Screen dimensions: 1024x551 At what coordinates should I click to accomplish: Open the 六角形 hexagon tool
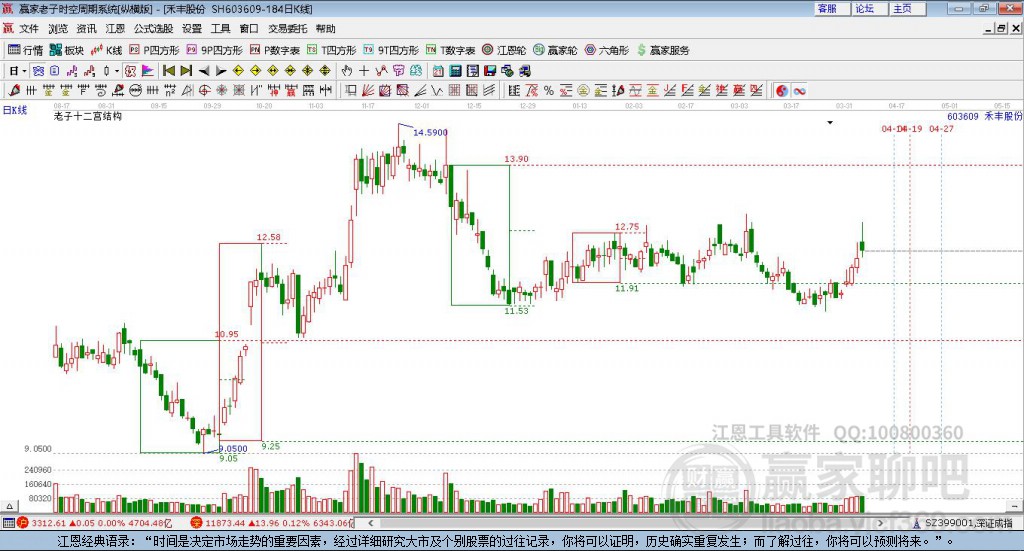coord(607,50)
